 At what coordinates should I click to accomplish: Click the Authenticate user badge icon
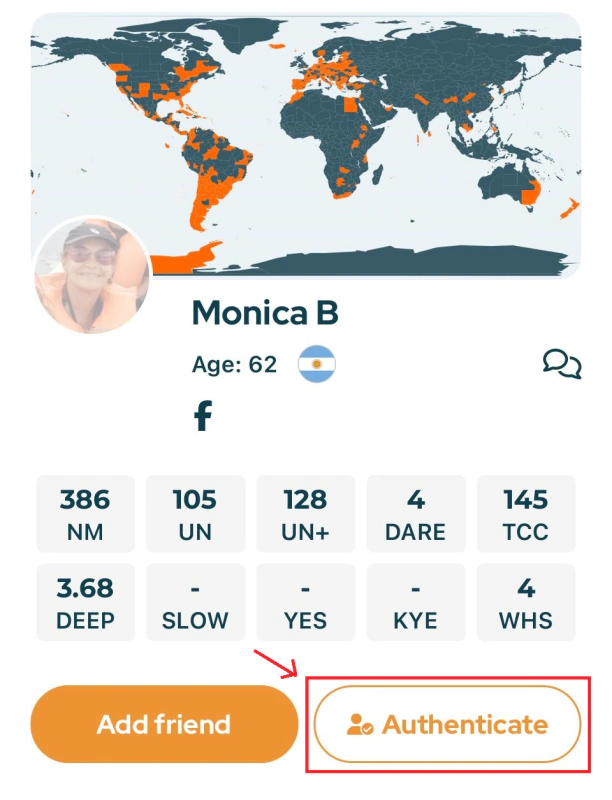[360, 725]
